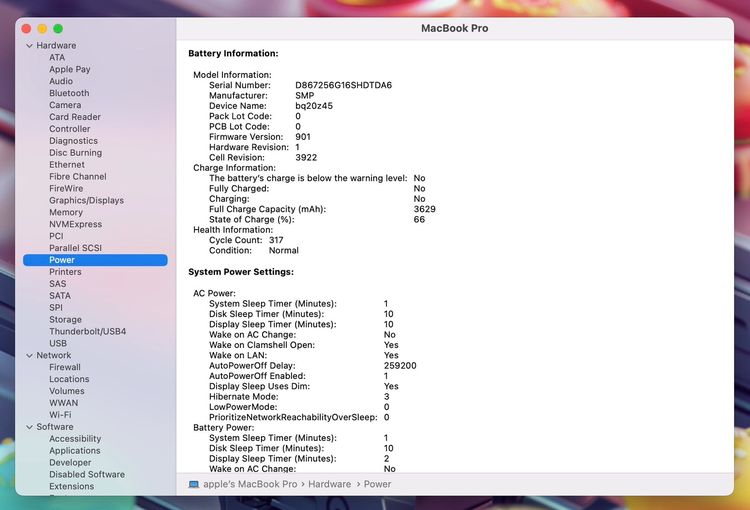
Task: Click the Hardware category label
Action: (56, 45)
